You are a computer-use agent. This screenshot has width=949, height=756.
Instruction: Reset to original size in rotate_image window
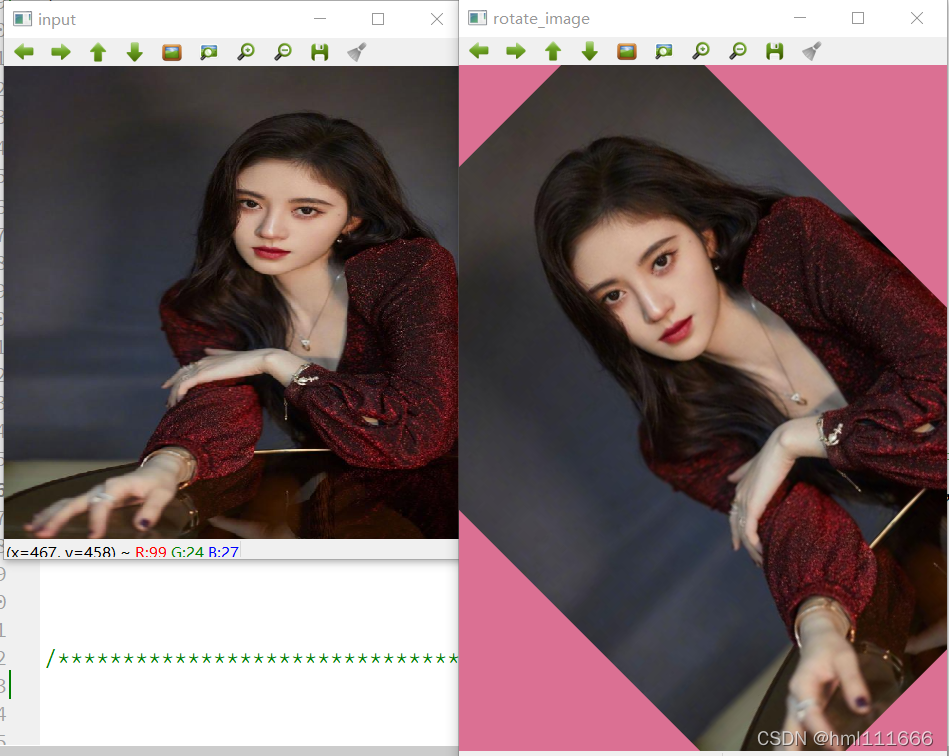pos(627,51)
